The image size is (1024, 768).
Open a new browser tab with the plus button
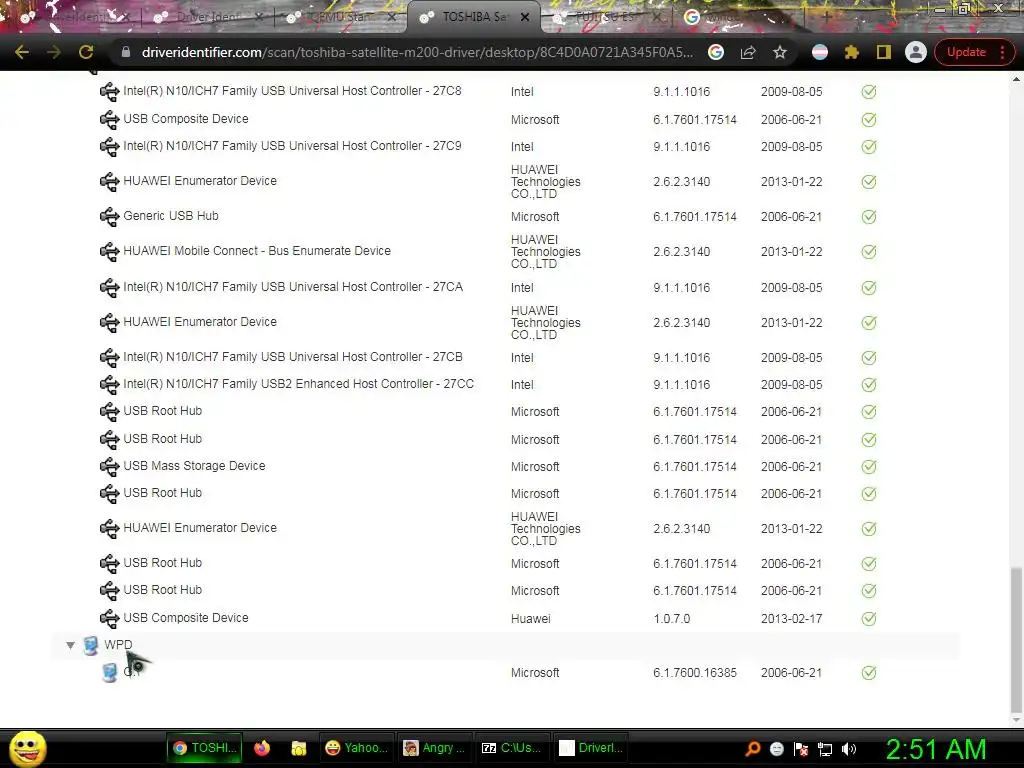(826, 17)
